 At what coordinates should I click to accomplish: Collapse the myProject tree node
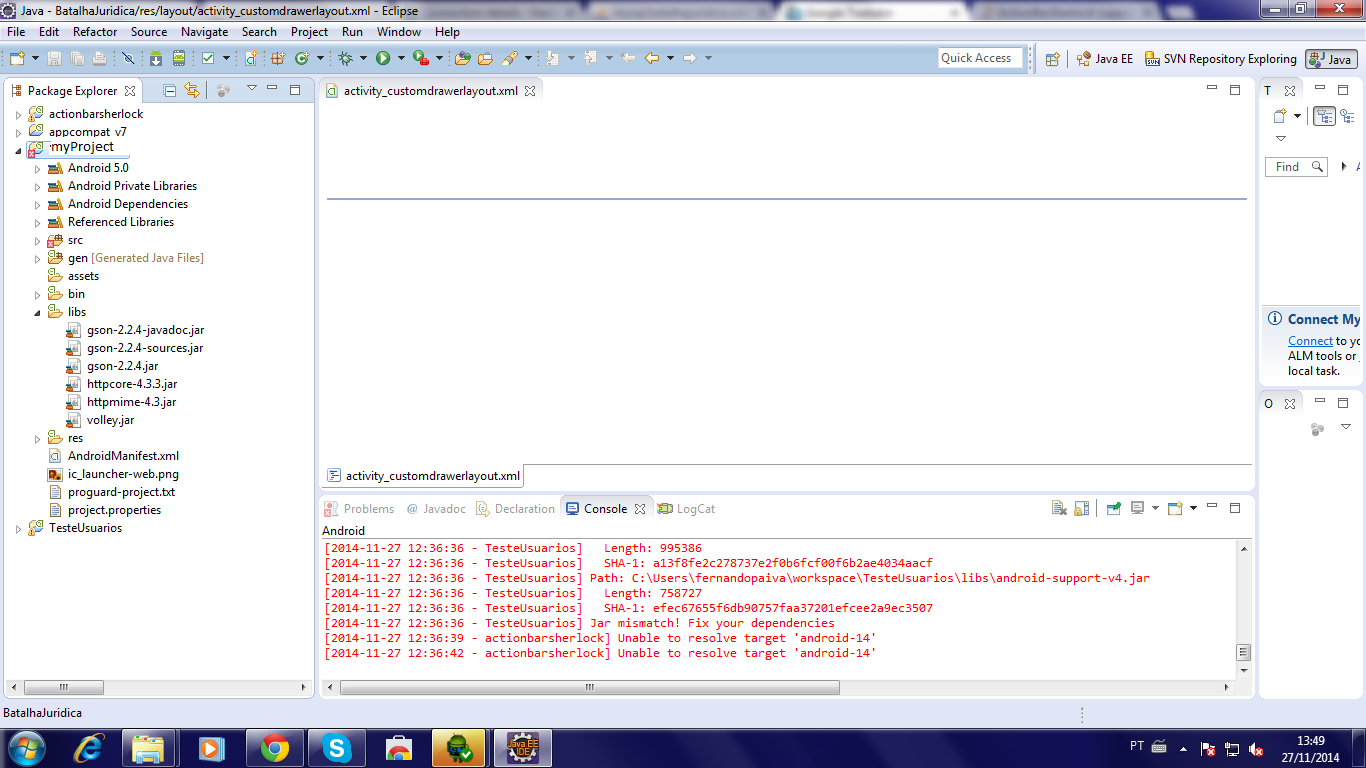(x=18, y=150)
